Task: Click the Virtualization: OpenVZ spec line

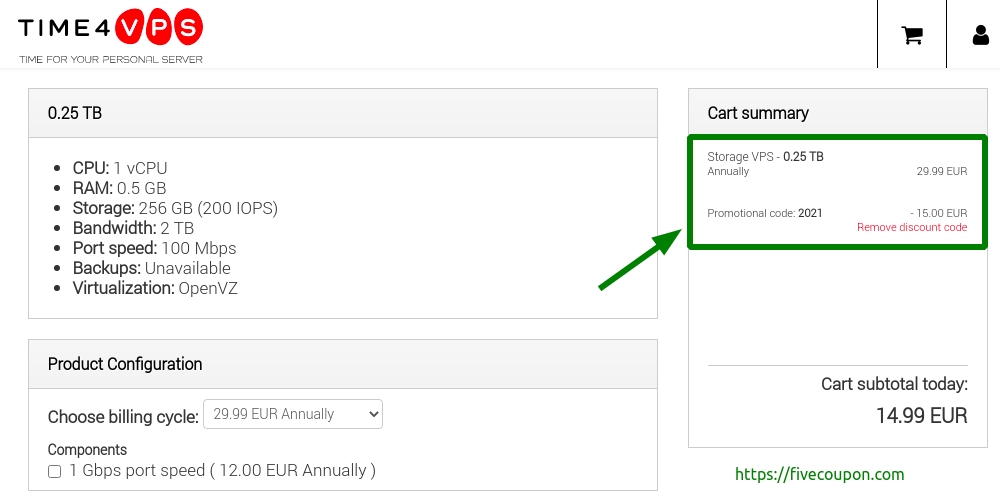Action: 155,288
